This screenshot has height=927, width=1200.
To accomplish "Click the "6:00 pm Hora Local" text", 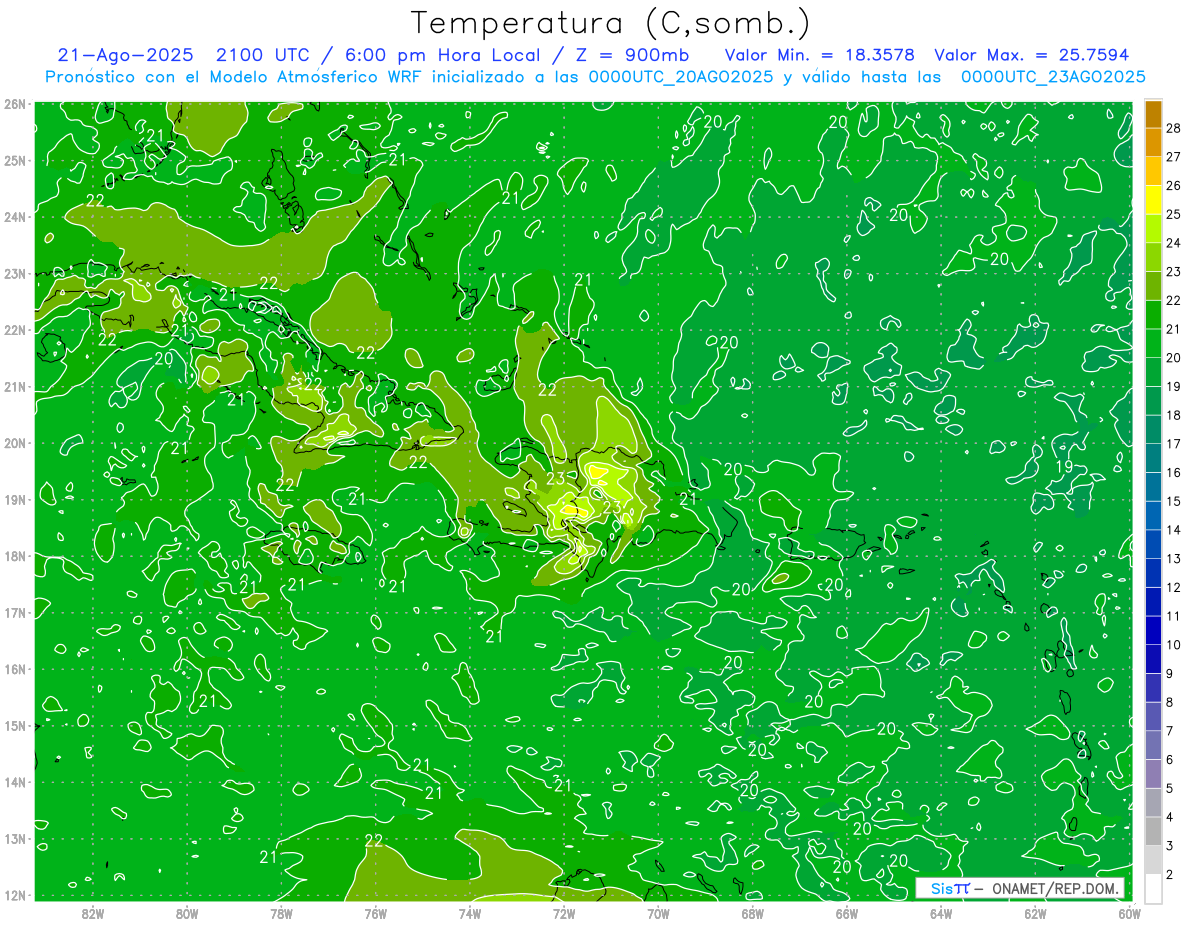I will pyautogui.click(x=443, y=56).
